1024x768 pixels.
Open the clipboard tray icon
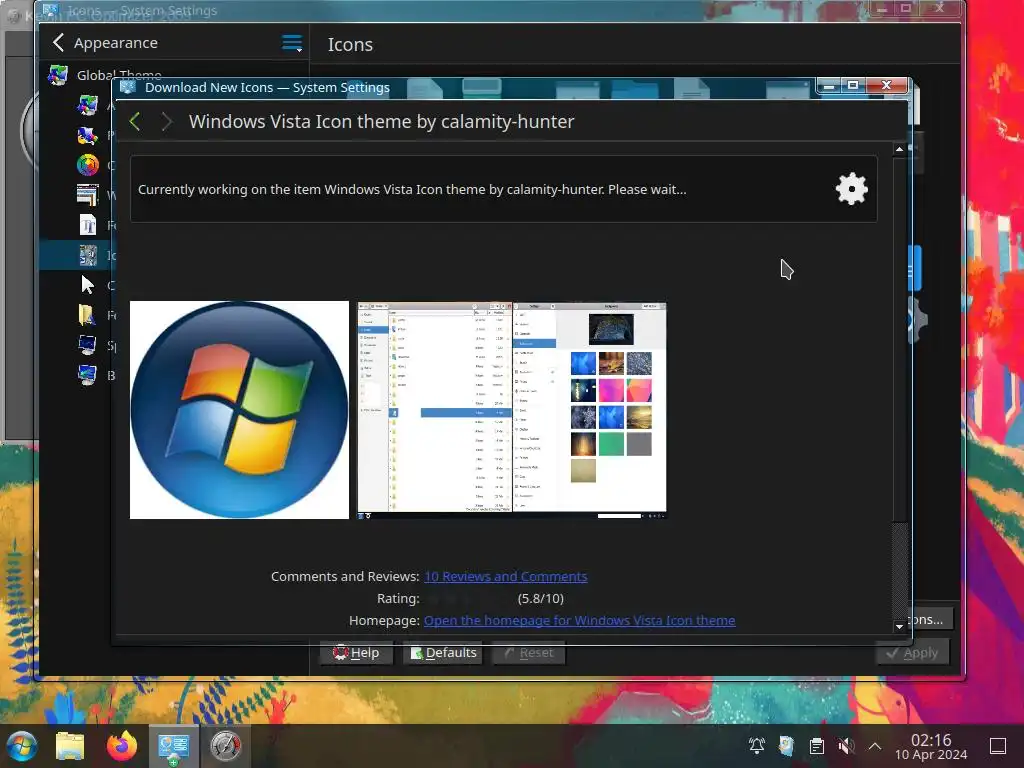click(x=816, y=746)
